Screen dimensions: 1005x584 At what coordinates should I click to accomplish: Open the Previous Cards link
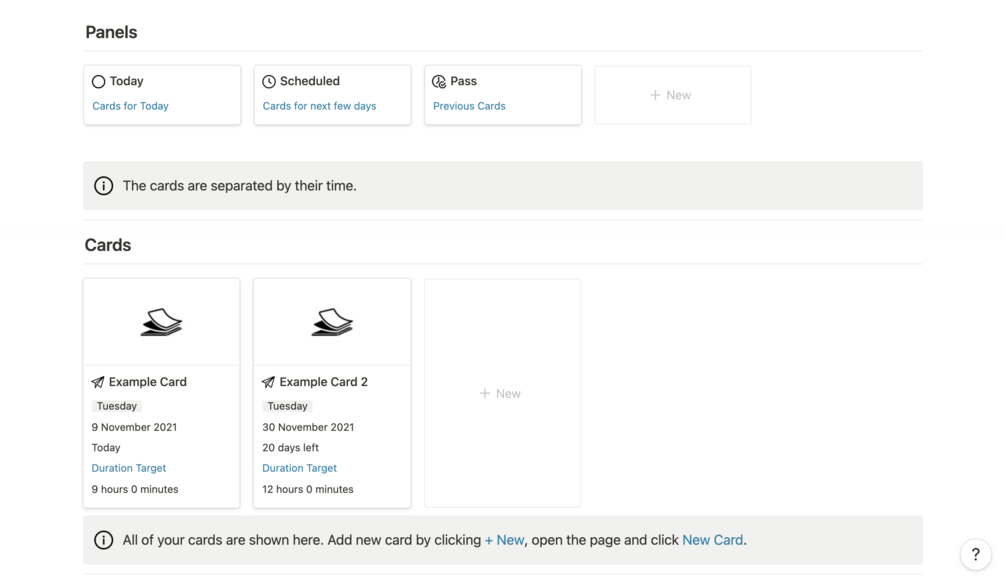pos(469,106)
